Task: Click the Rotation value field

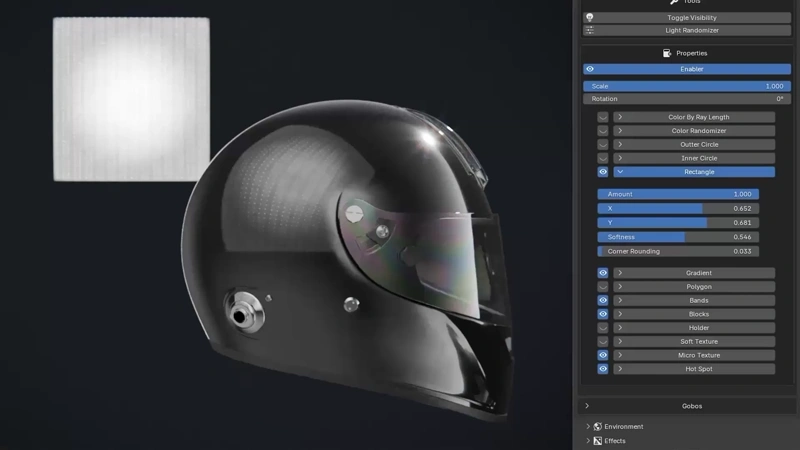Action: pyautogui.click(x=687, y=99)
